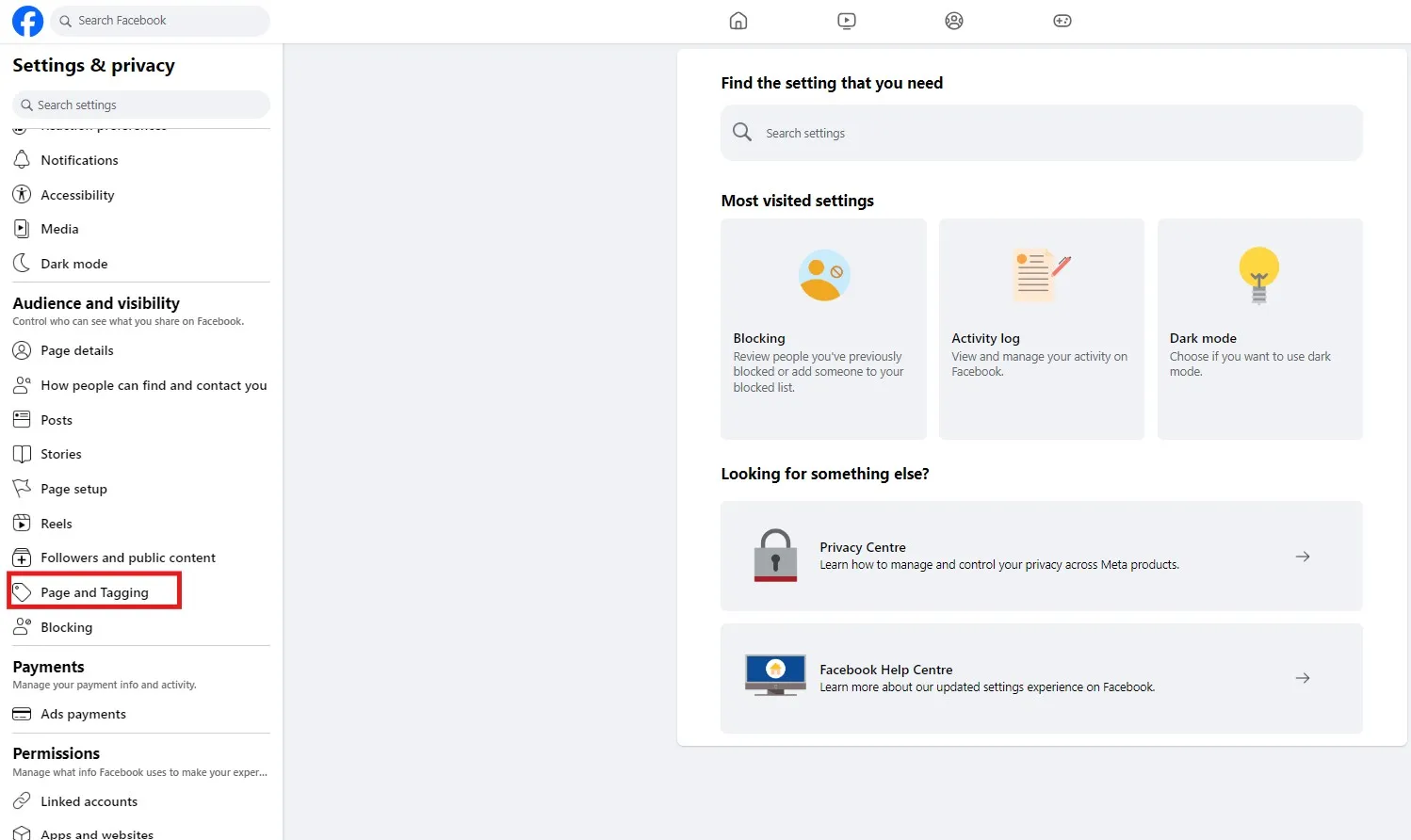The image size is (1411, 840).
Task: Open the Activity log card
Action: point(1041,329)
